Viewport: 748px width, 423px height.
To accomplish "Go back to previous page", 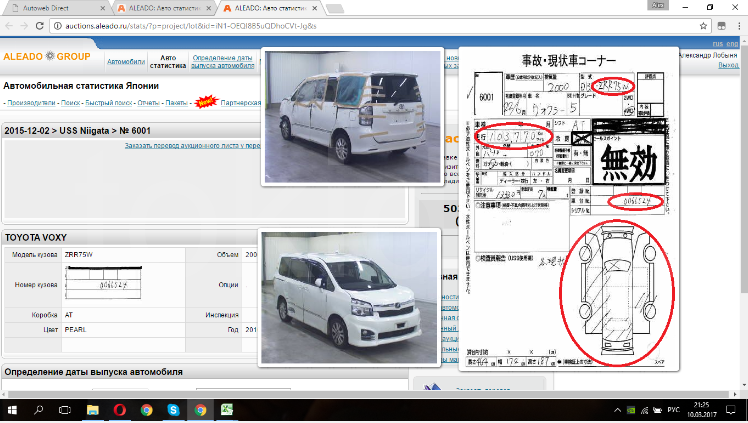I will tap(9, 26).
